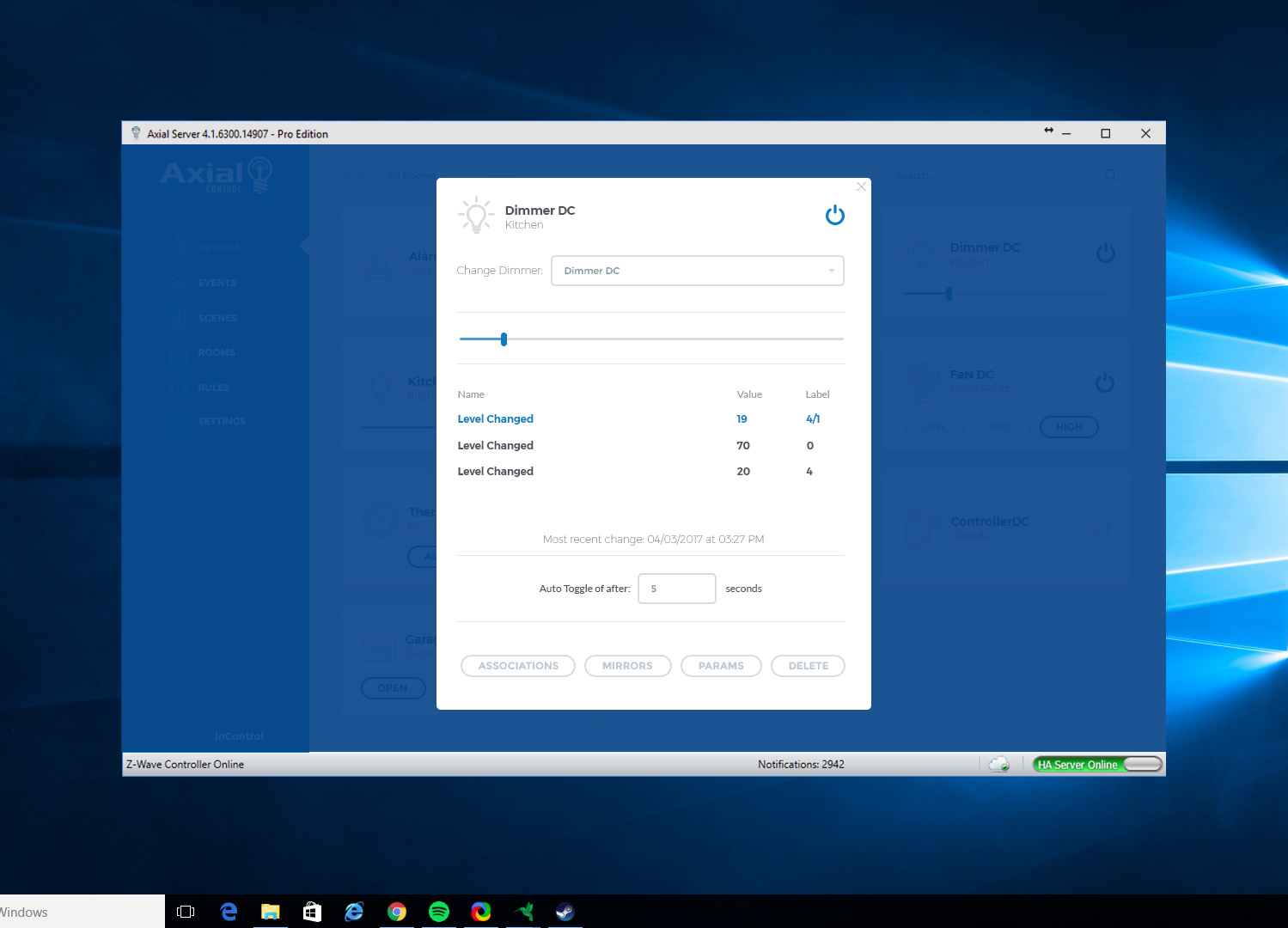
Task: Open File Explorer from the taskbar
Action: point(270,912)
